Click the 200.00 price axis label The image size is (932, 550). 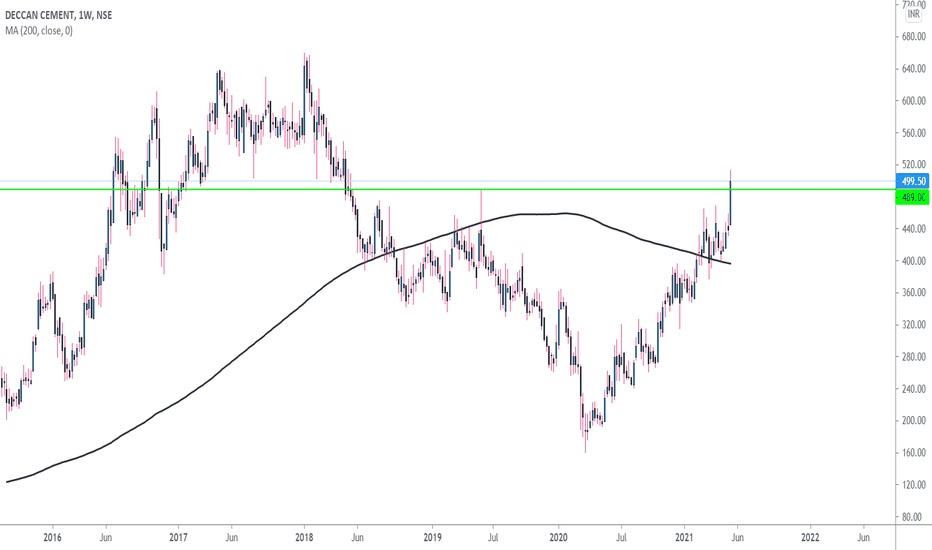click(914, 421)
